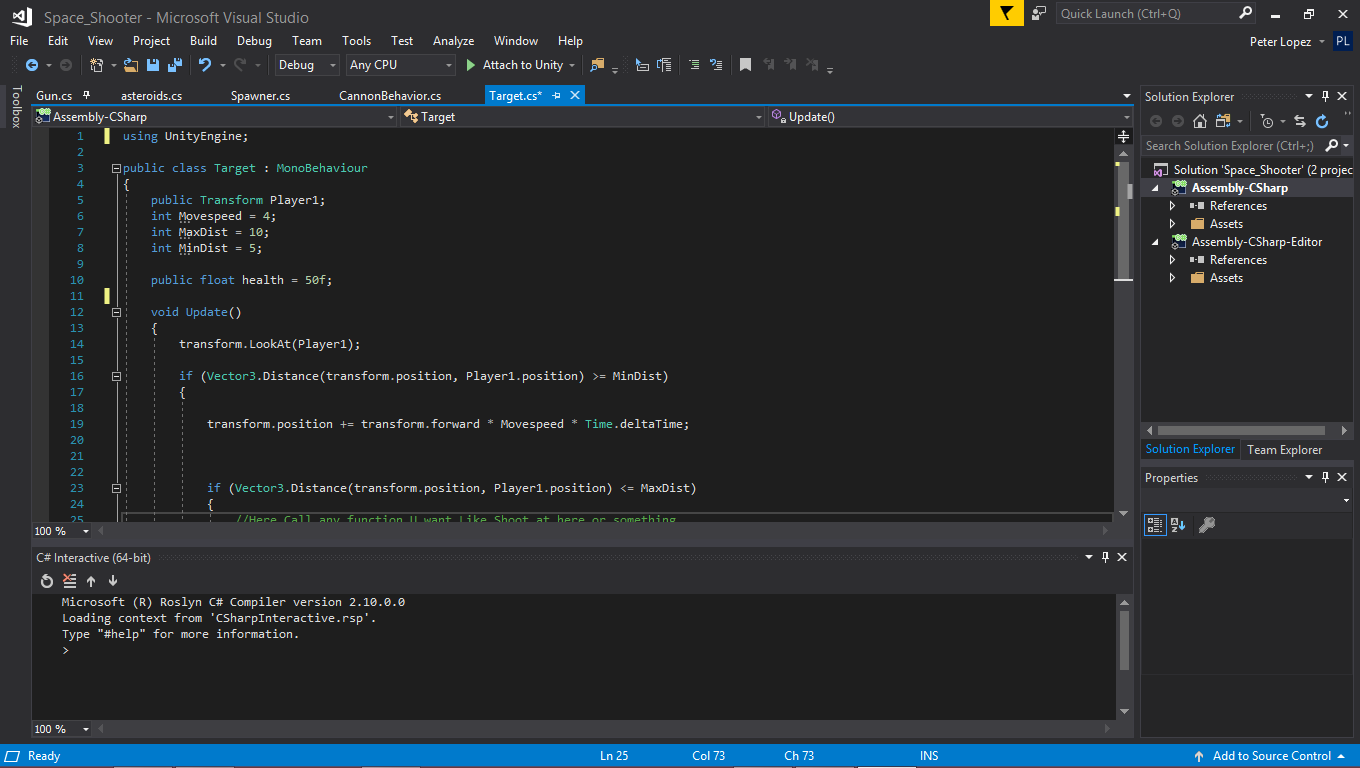Open the feedback notification flag icon

pos(1006,13)
